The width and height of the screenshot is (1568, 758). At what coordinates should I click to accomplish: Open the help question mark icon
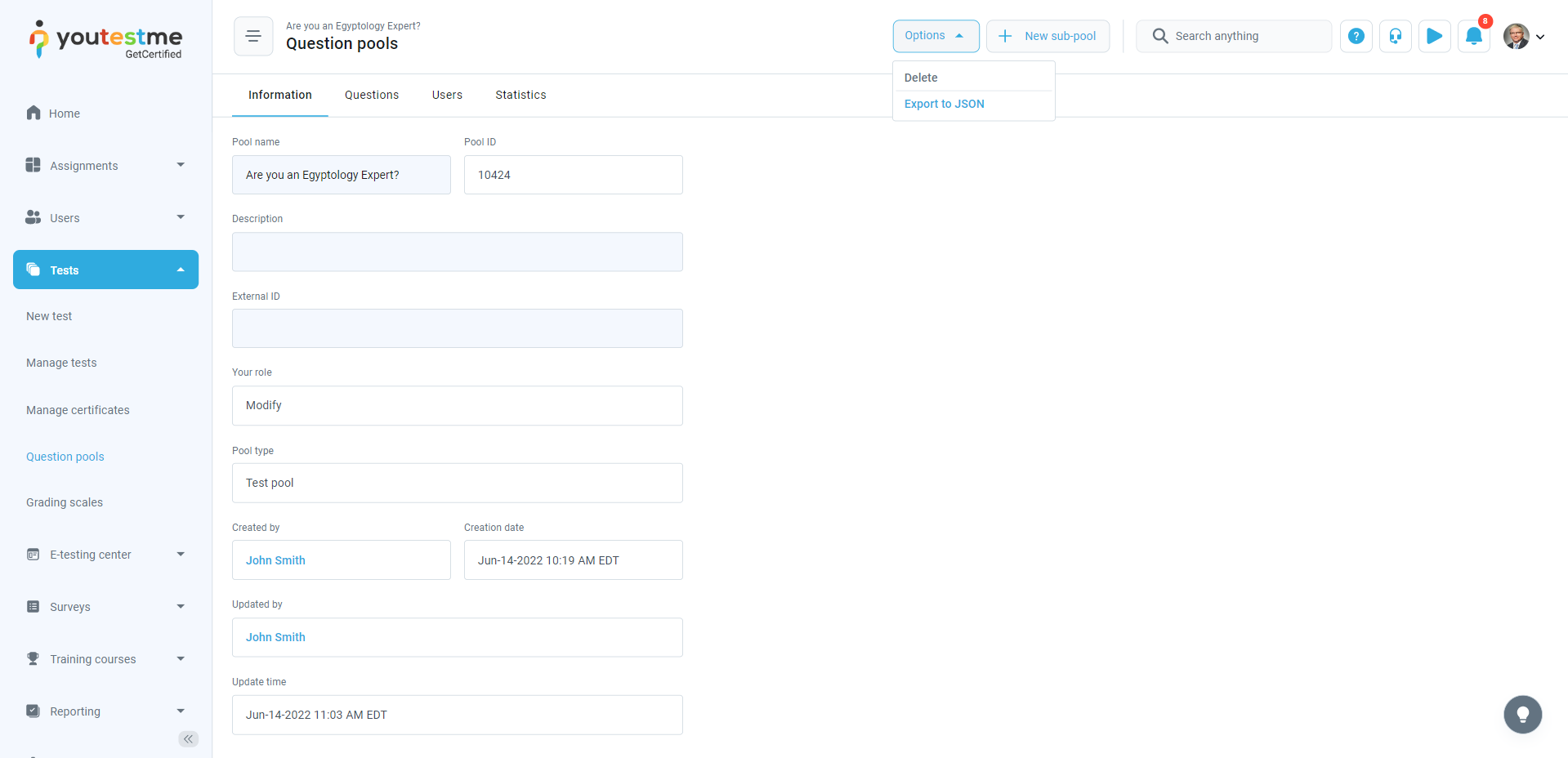[1356, 36]
